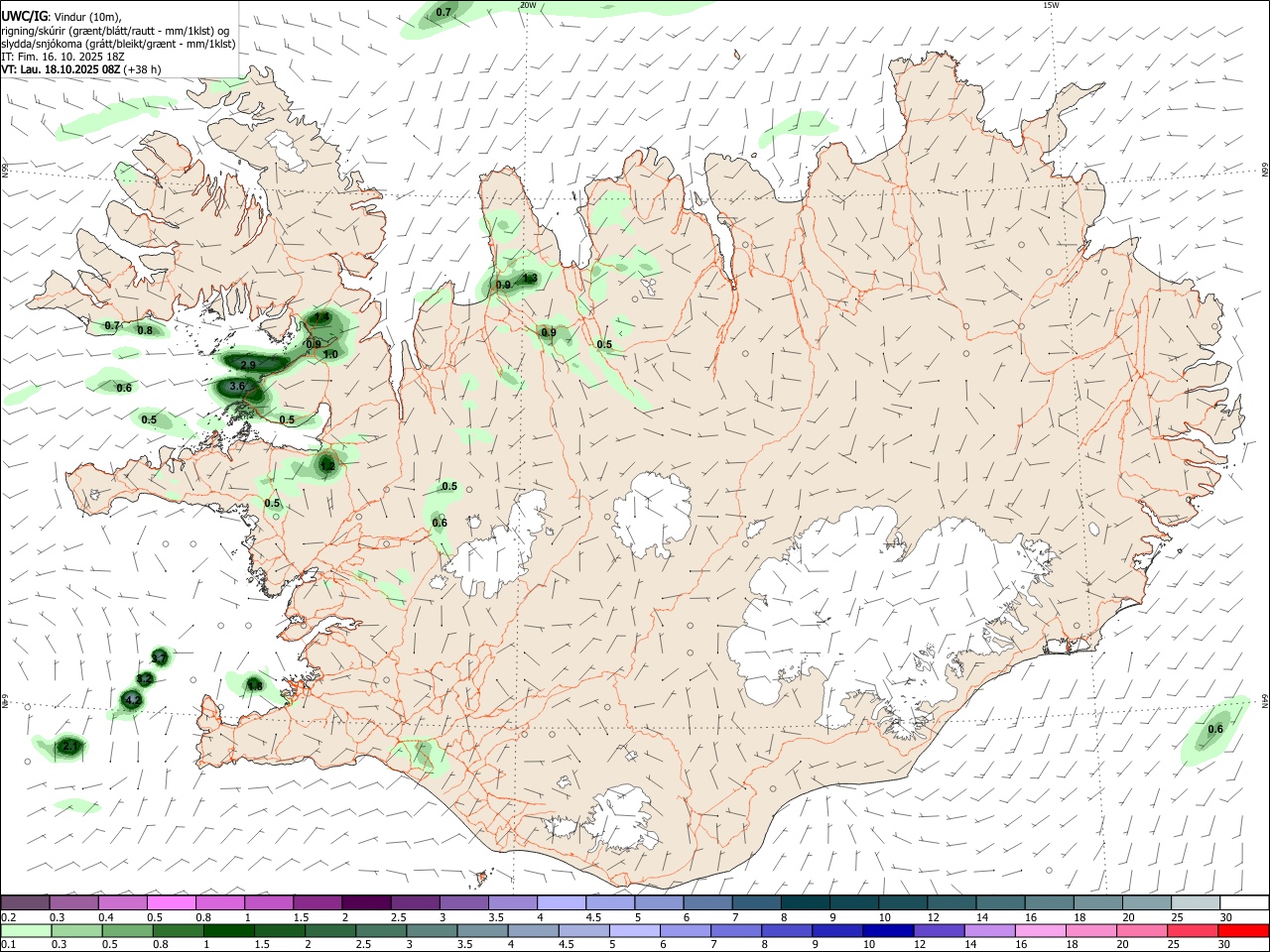Select the darkest green swatch between 1 and 1.5

point(229,931)
